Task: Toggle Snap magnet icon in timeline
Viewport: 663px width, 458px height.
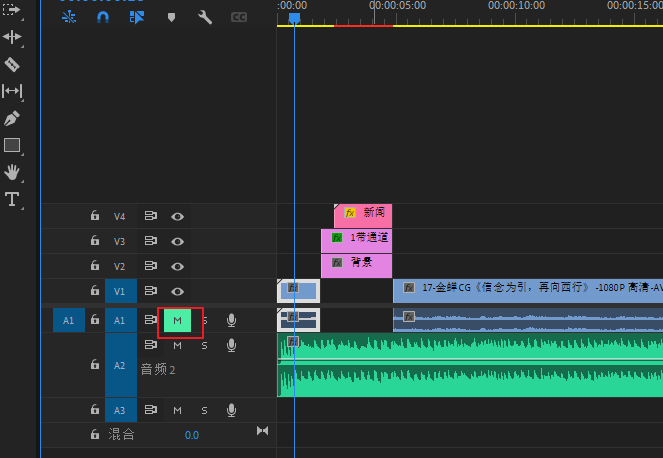Action: pyautogui.click(x=102, y=17)
